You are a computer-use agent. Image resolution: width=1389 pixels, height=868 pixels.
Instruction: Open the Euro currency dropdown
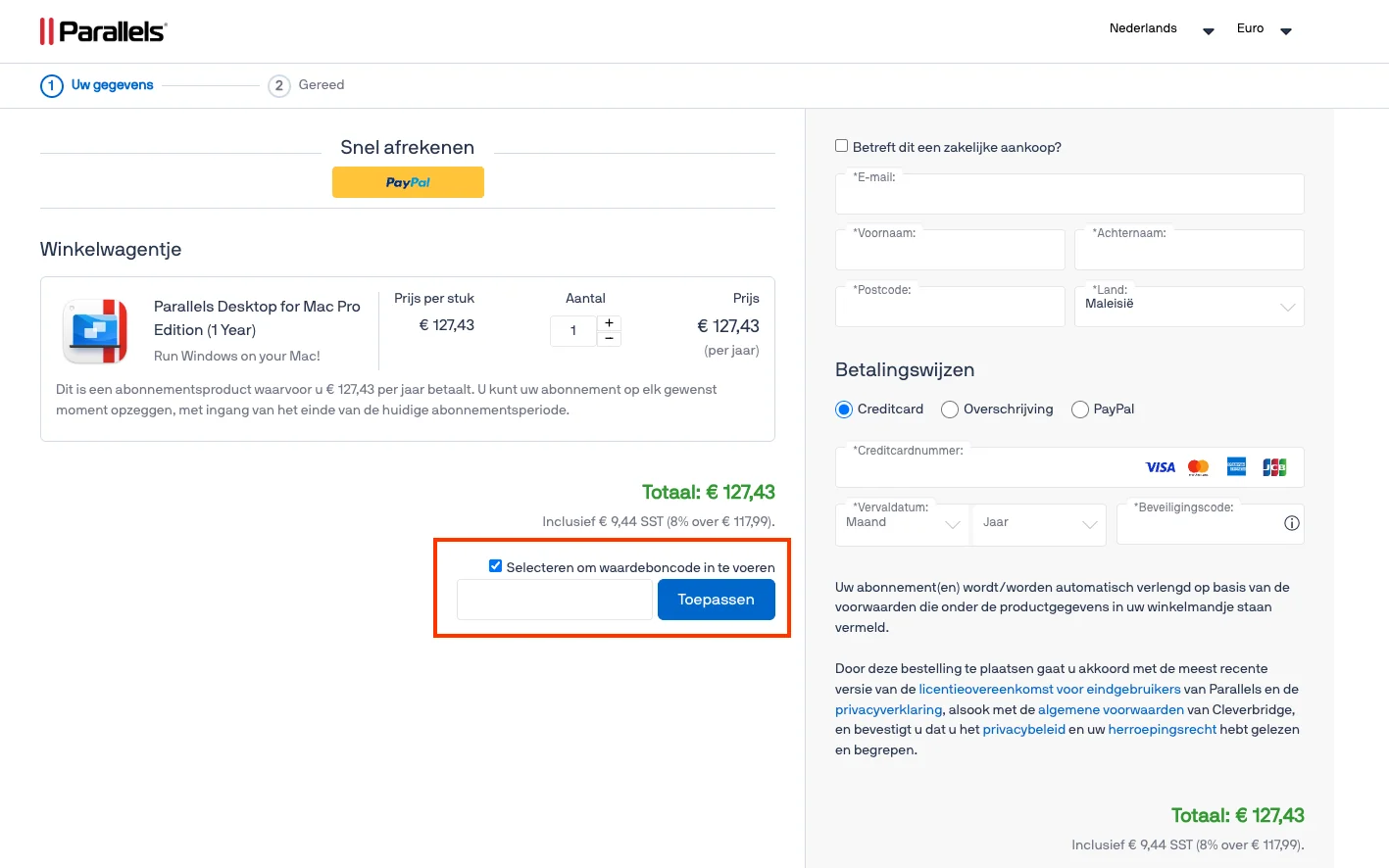(x=1265, y=29)
